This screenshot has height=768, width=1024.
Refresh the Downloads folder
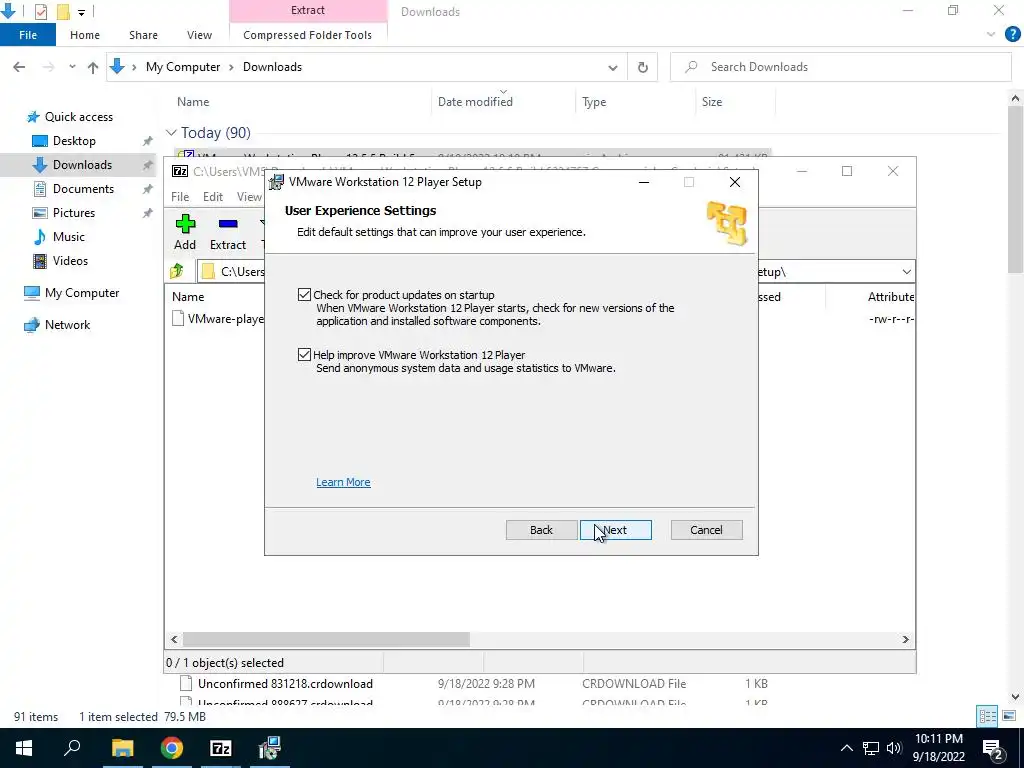point(643,67)
